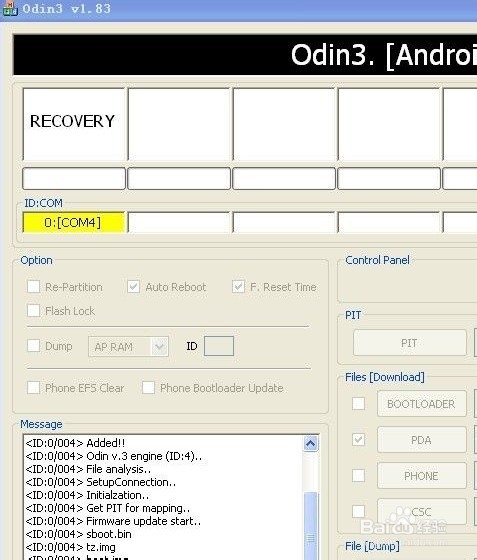Tick the CSC file checkbox
This screenshot has width=477, height=560.
358,511
